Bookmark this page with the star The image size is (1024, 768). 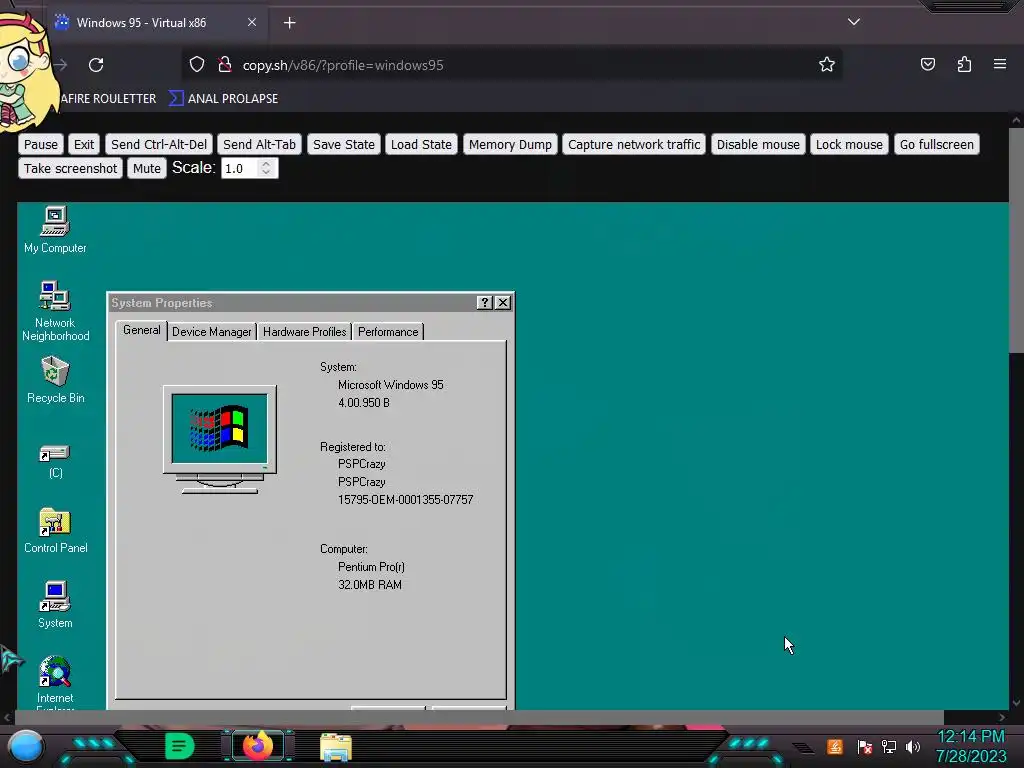827,65
